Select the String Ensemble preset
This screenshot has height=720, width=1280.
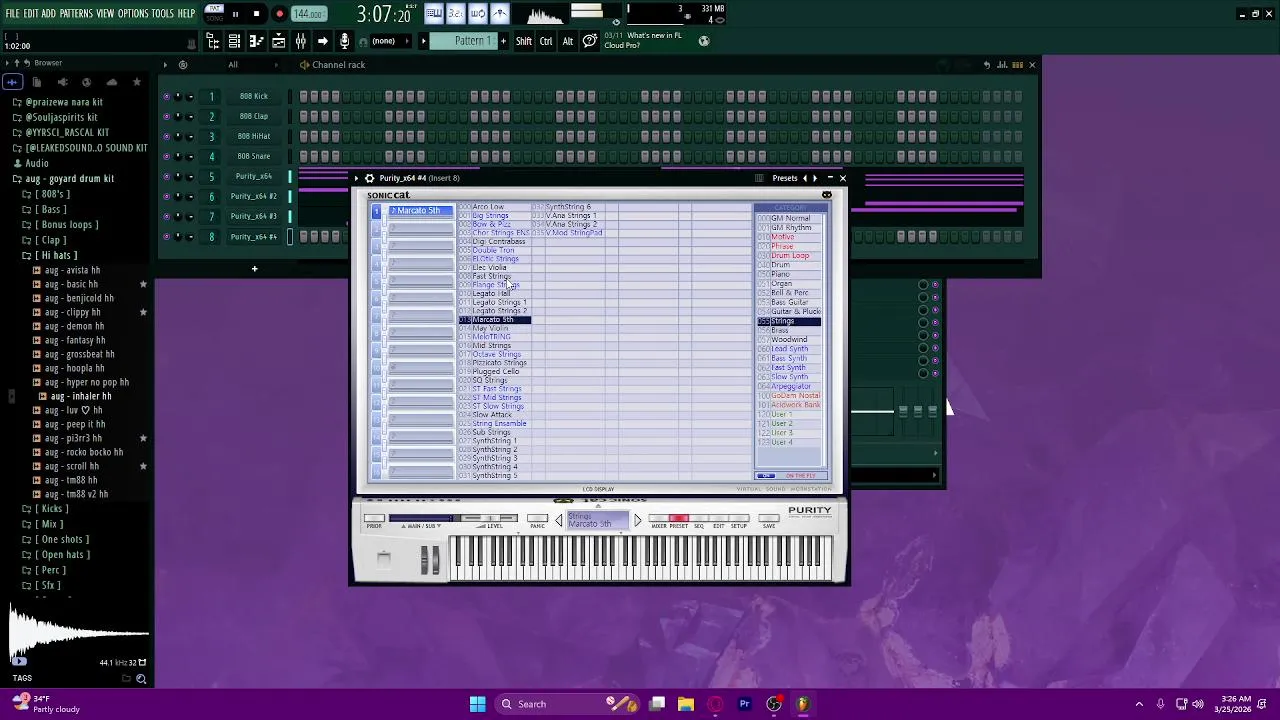click(x=499, y=423)
